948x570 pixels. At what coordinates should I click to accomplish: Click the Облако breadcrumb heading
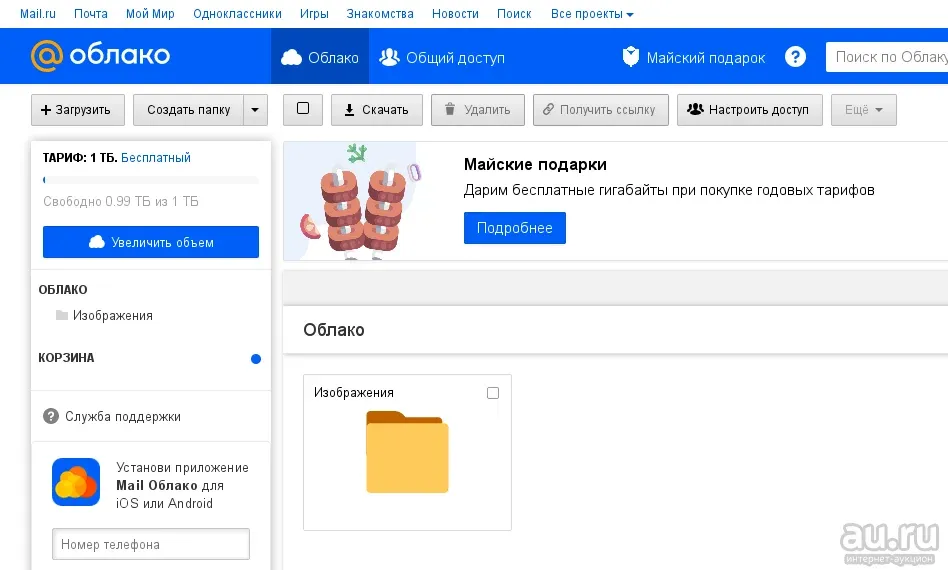point(334,330)
